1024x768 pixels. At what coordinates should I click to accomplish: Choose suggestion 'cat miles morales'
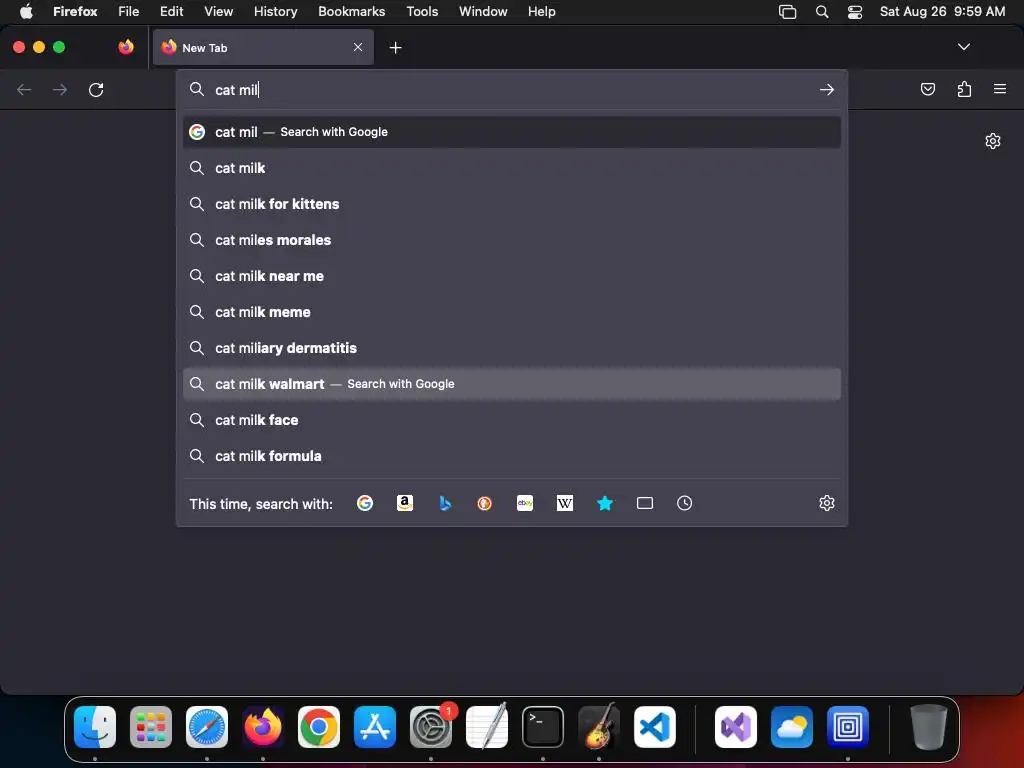pos(512,240)
